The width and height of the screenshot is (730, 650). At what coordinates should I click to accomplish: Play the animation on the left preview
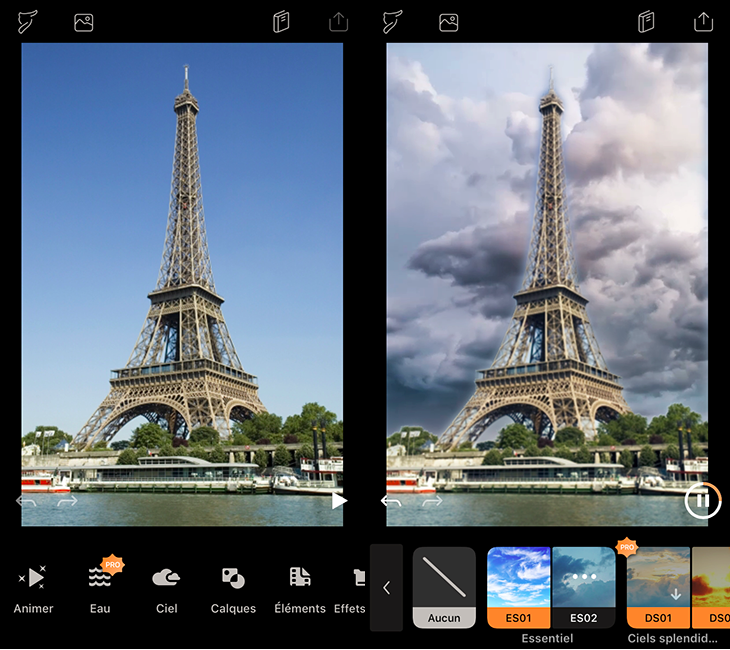tap(339, 501)
